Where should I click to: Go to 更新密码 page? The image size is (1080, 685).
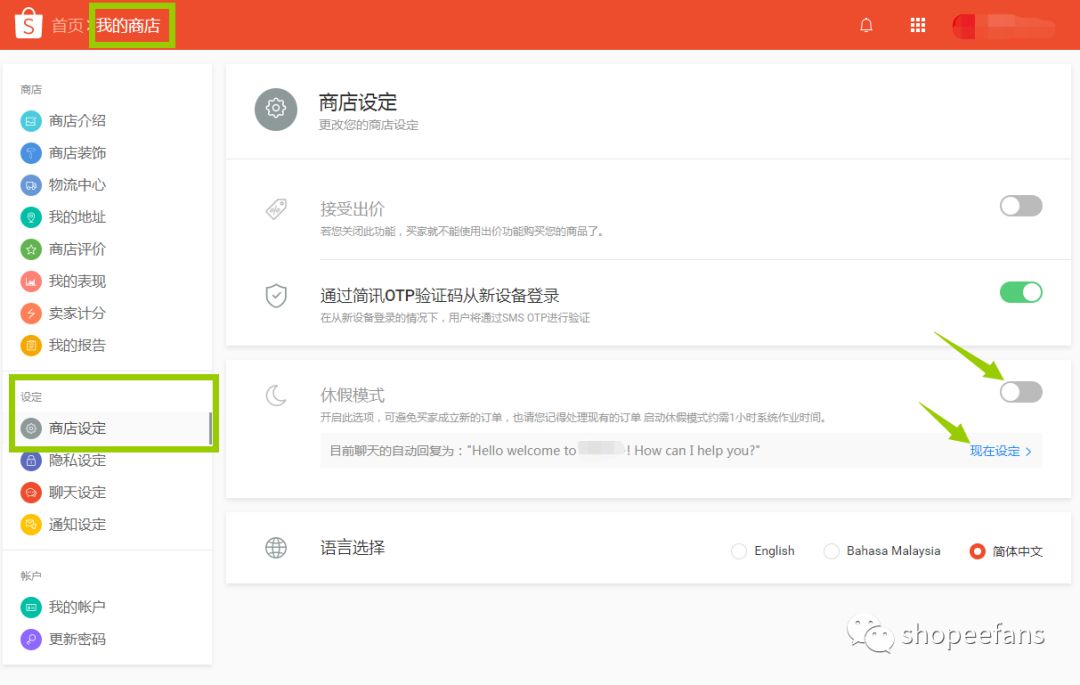pos(77,639)
